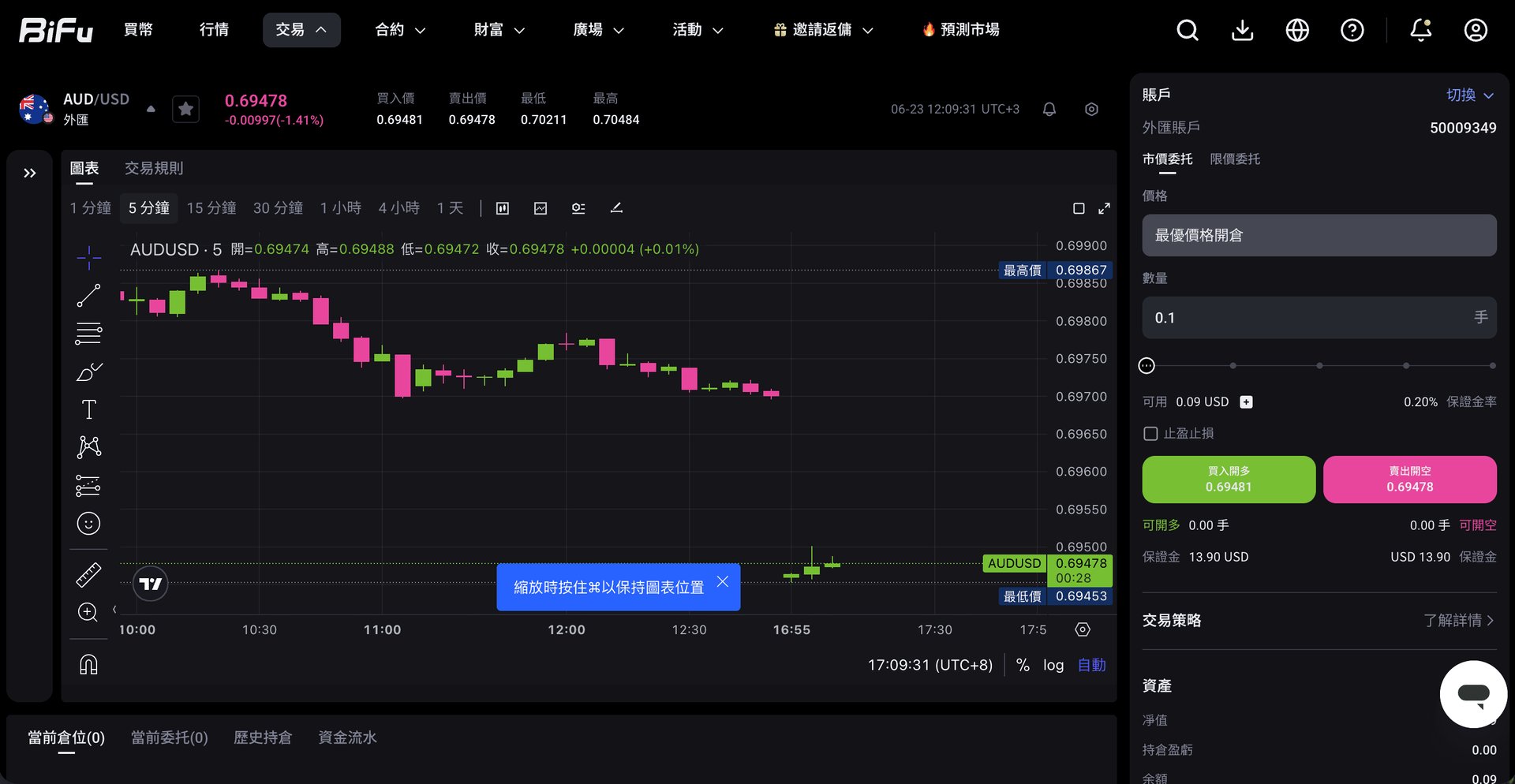Expand the 財富 dropdown menu
Viewport: 1515px width, 784px height.
coord(499,30)
